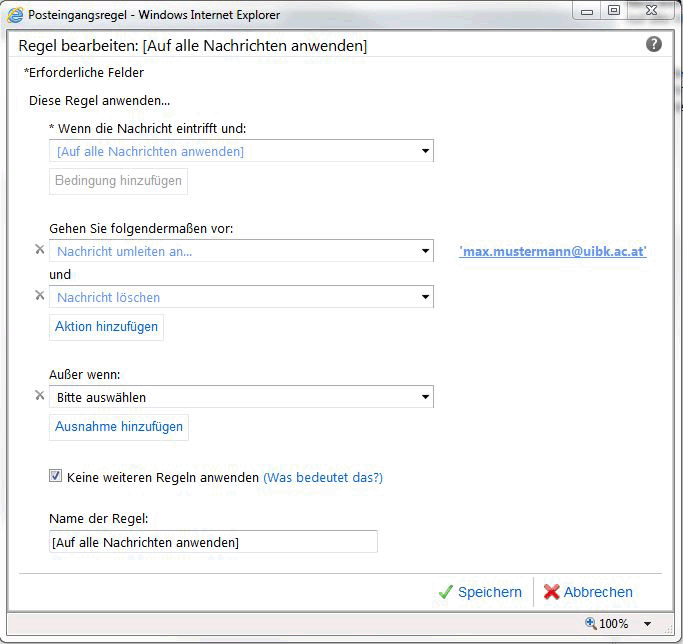Image resolution: width=683 pixels, height=644 pixels.
Task: Minimize the Posteingangsregel window
Action: click(x=587, y=11)
